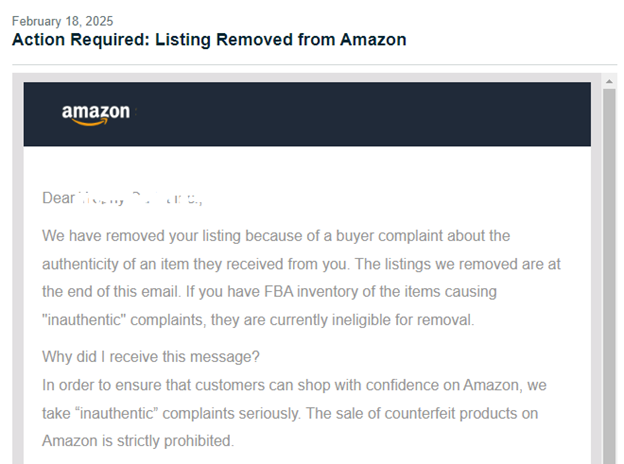Viewport: 624px width, 464px height.
Task: Select the 'Action Required: Listing Removed' heading
Action: (209, 40)
